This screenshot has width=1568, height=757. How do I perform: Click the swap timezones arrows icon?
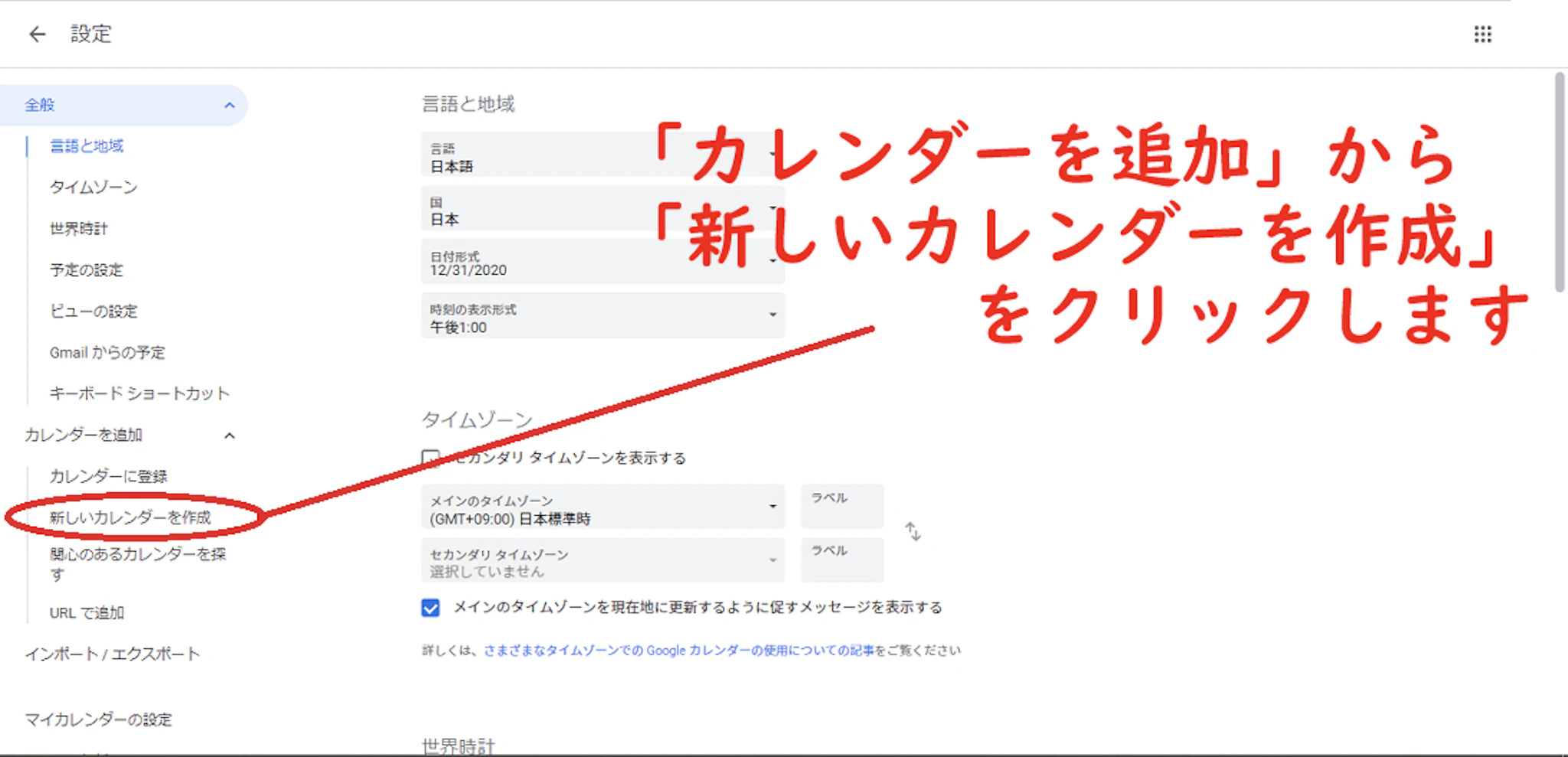tap(914, 531)
